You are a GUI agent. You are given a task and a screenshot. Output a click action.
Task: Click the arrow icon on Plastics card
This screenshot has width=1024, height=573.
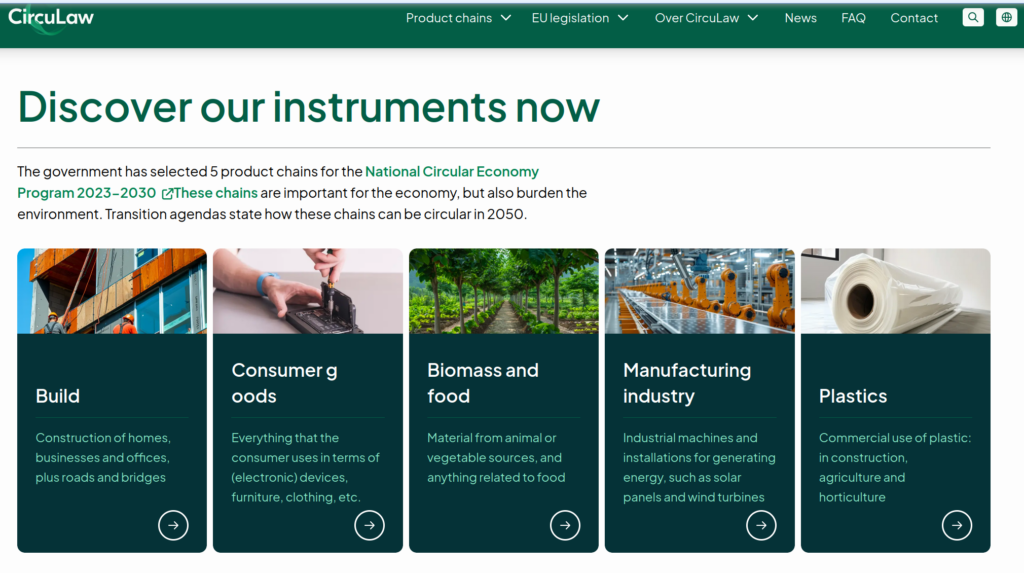(957, 525)
